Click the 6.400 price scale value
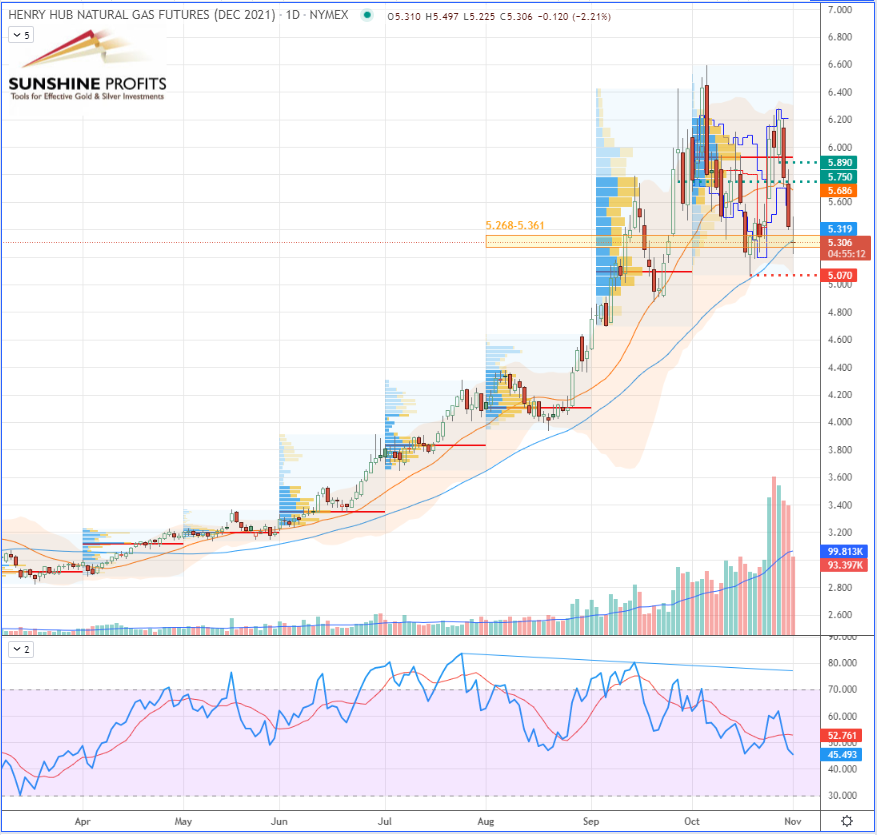 click(840, 92)
